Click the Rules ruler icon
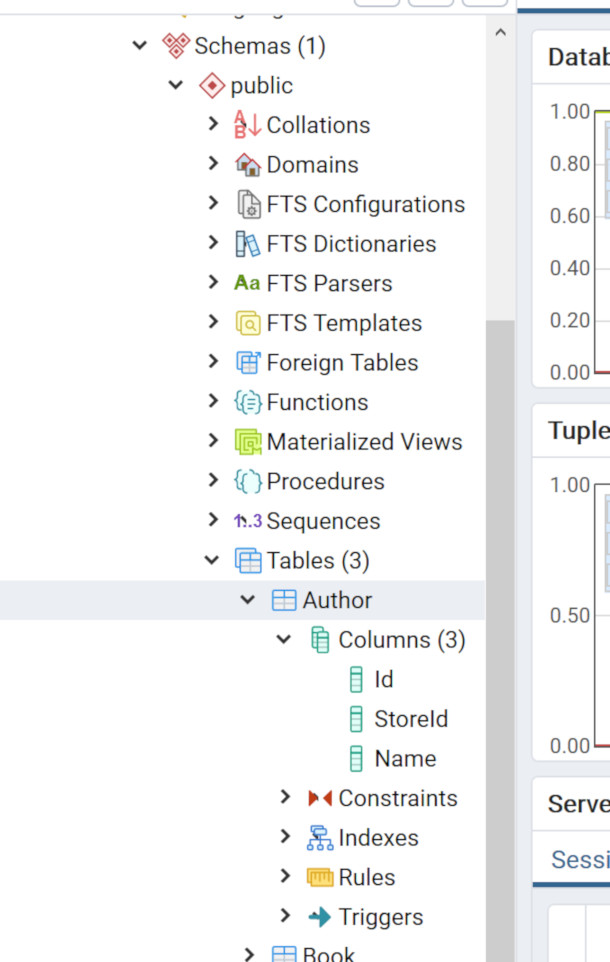610x962 pixels. click(319, 878)
